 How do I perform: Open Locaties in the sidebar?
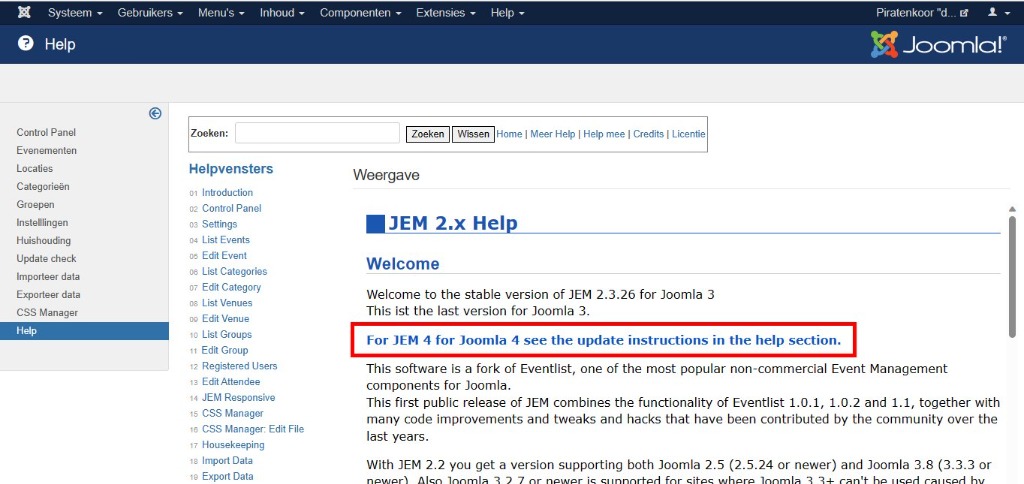tap(35, 169)
